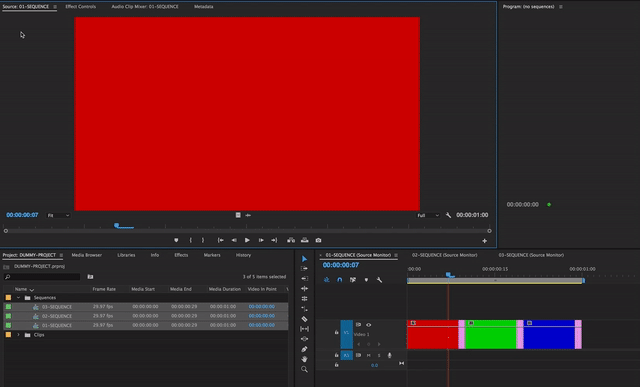Select the Zoom magnifier tool
The image size is (640, 387).
304,369
